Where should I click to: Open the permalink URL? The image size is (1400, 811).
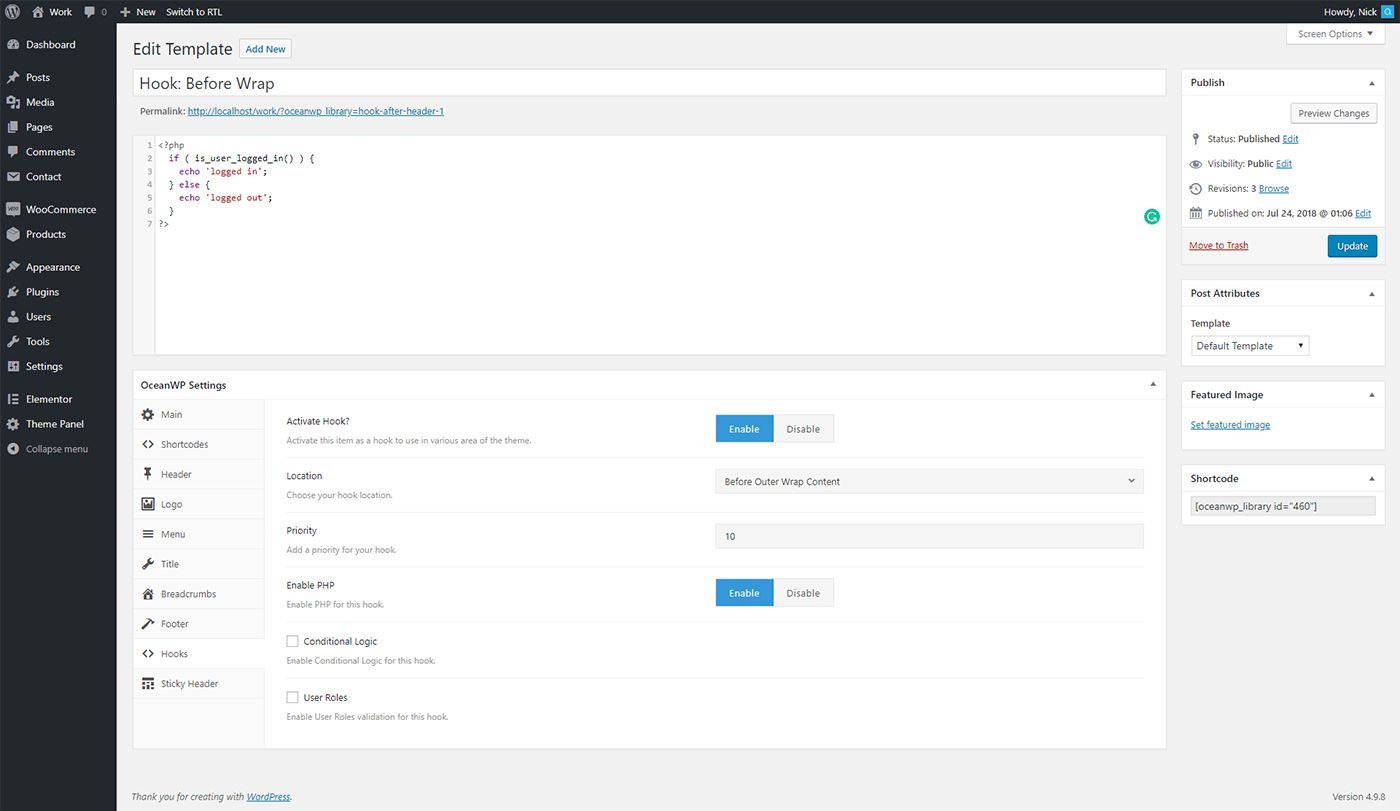pos(315,111)
